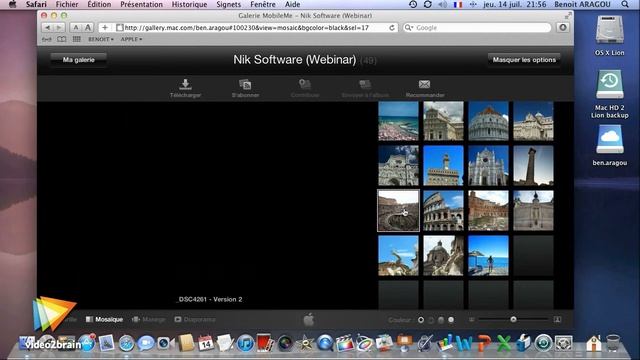Click the Google search field

pos(476,28)
